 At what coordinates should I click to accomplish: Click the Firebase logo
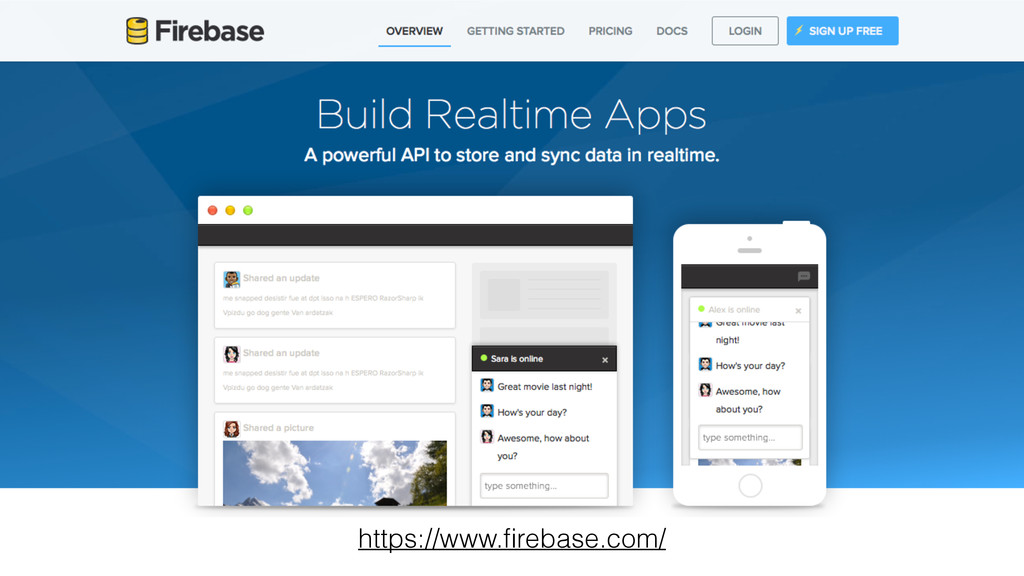coord(195,31)
